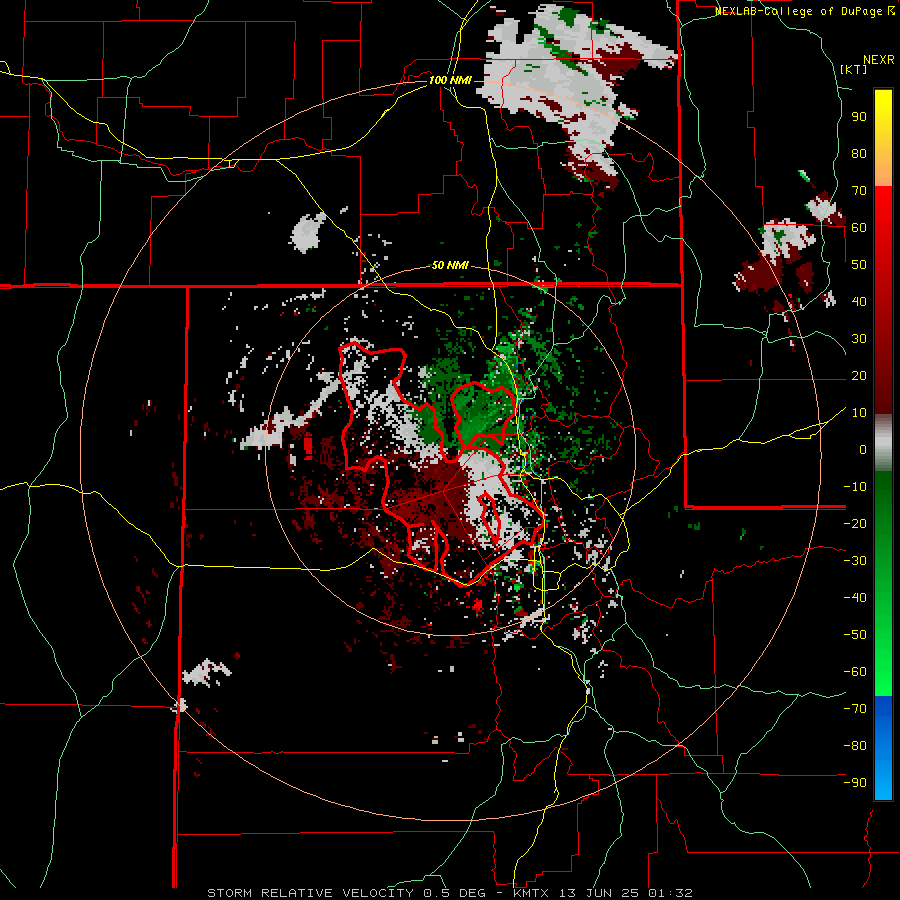Click the "100 NMI" range ring label
The image size is (900, 900).
[x=450, y=80]
